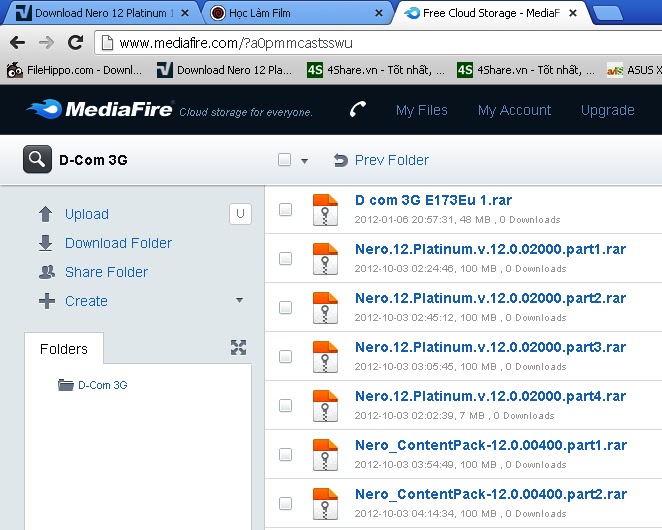
Task: Open Nero_ContentPack-12.0.00400.part1.rar link
Action: click(x=491, y=445)
